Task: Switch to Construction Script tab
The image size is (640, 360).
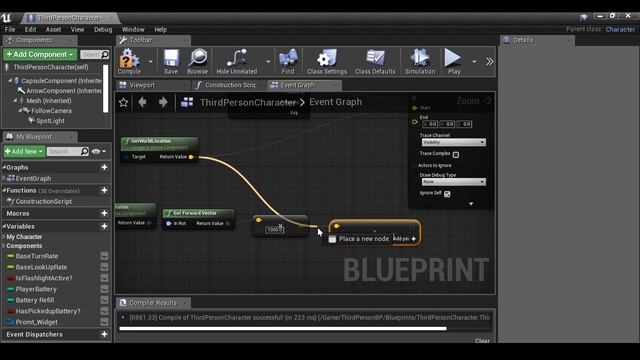Action: click(x=228, y=85)
